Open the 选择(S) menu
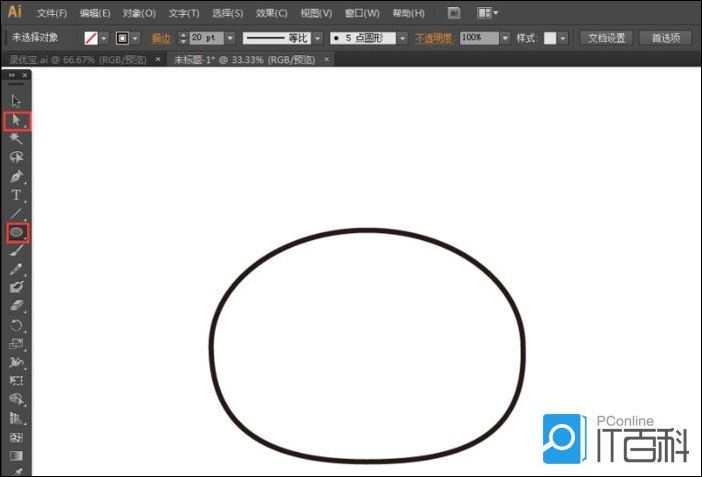Image resolution: width=702 pixels, height=477 pixels. coord(228,13)
